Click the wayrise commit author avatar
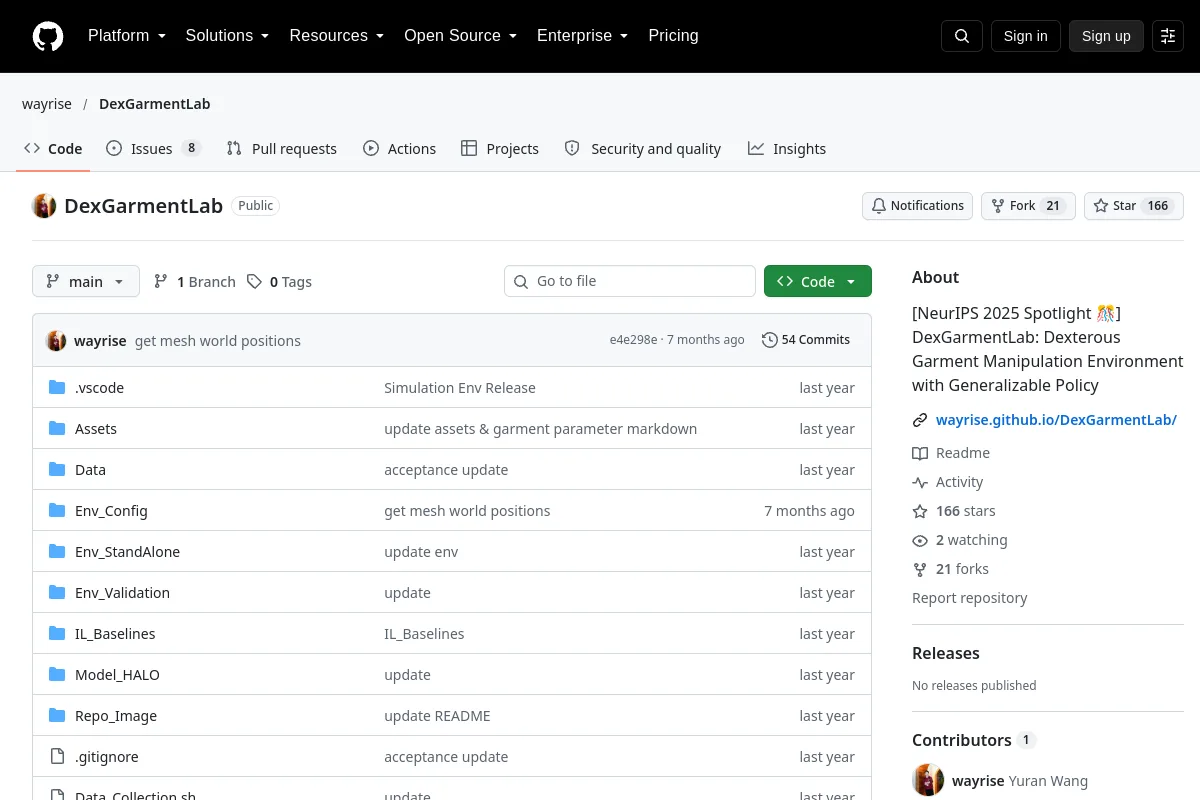The image size is (1200, 800). (x=56, y=341)
